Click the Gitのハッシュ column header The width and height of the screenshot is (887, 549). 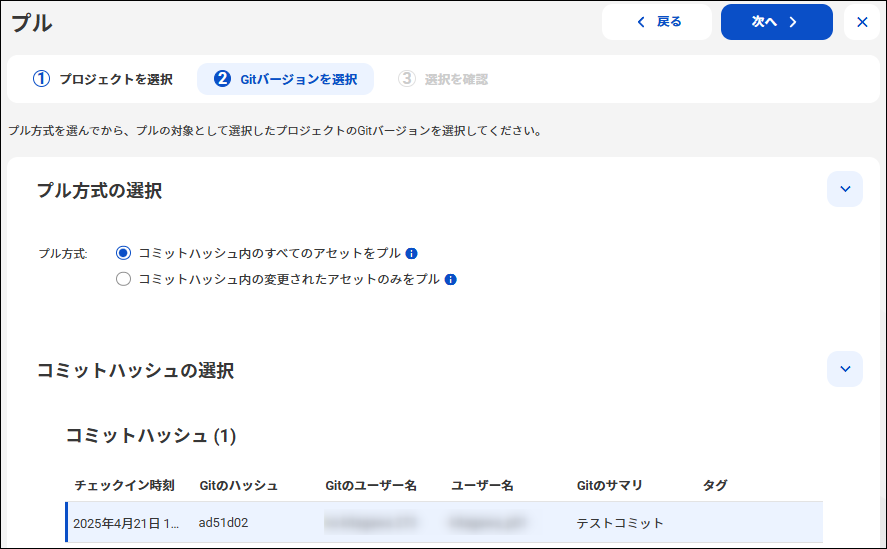tap(239, 485)
